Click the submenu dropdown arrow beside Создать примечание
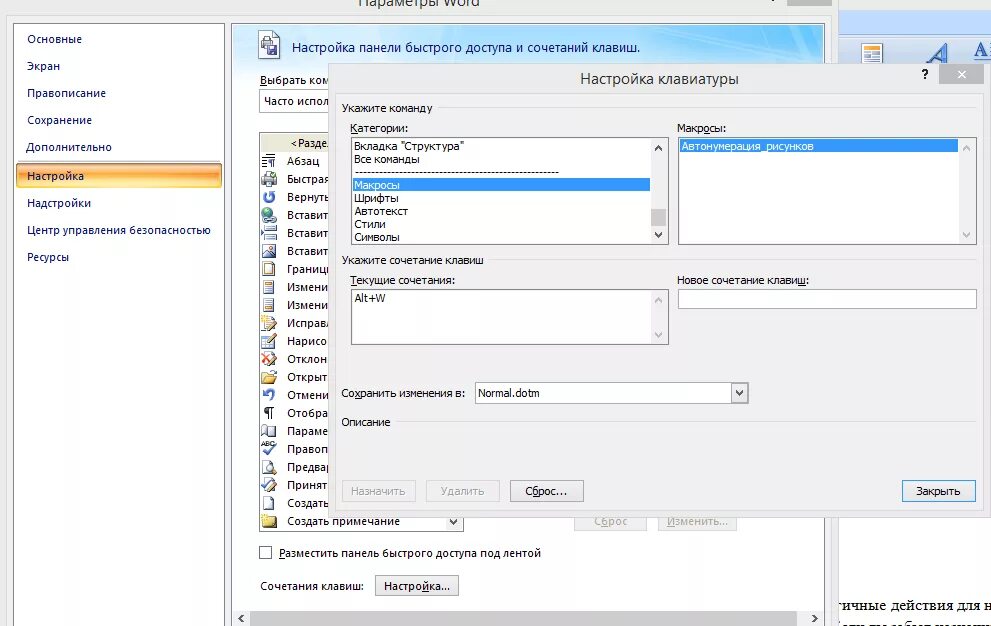This screenshot has width=991, height=626. [x=453, y=522]
